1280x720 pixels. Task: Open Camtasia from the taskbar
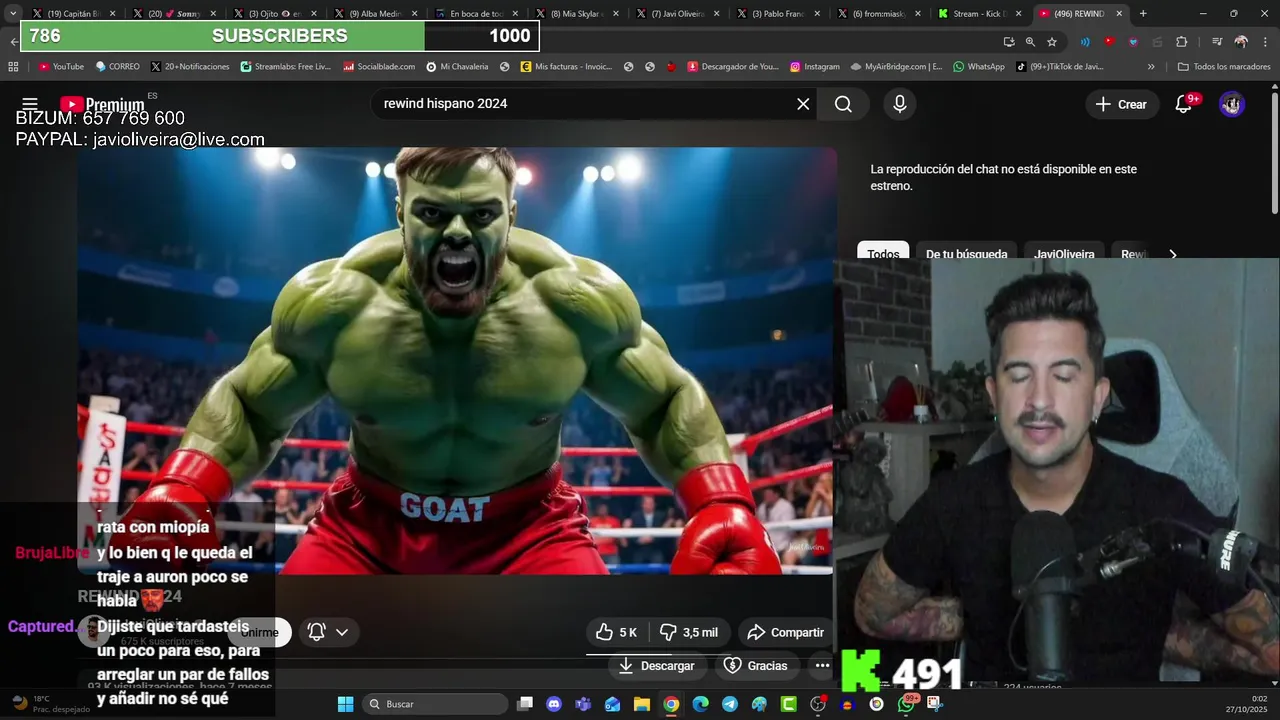tap(789, 704)
